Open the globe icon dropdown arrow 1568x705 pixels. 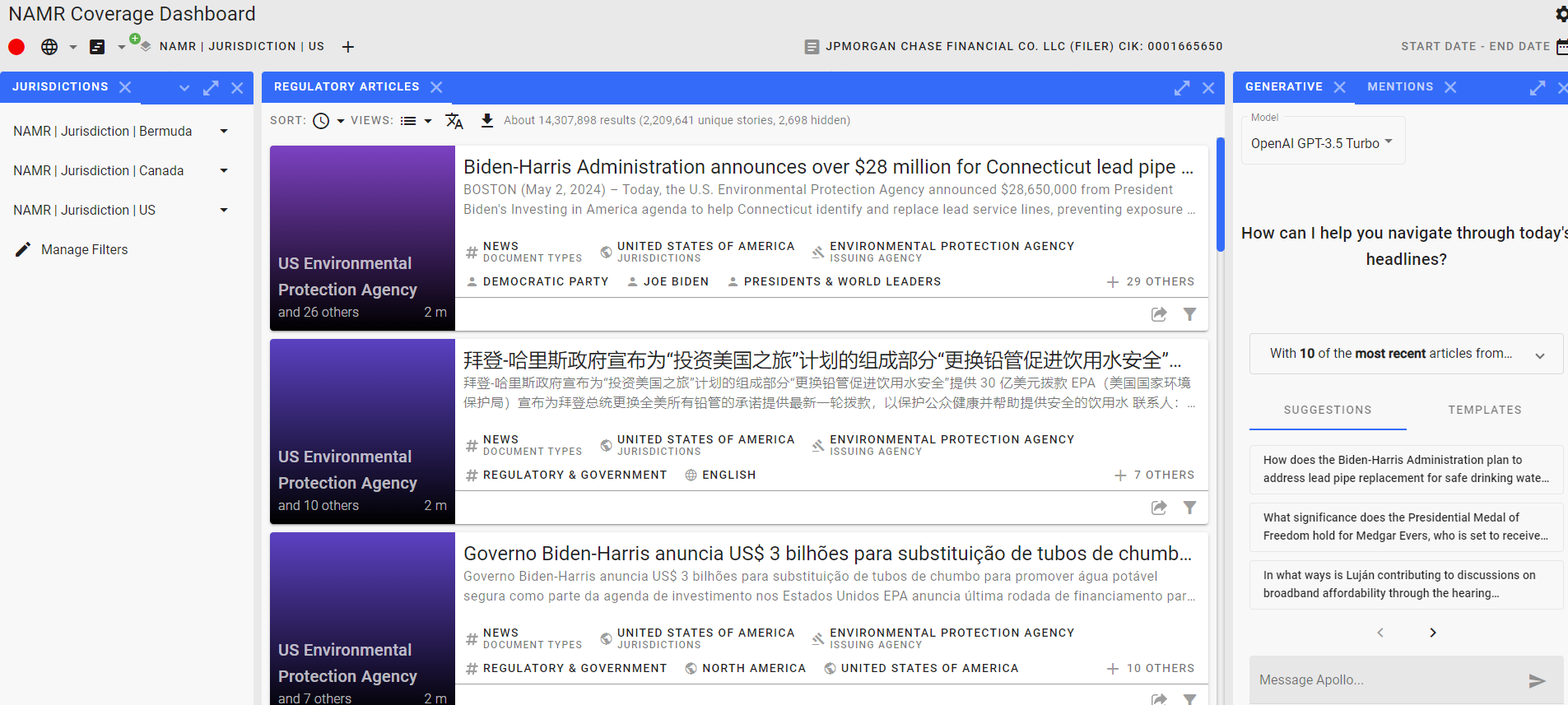pos(73,47)
